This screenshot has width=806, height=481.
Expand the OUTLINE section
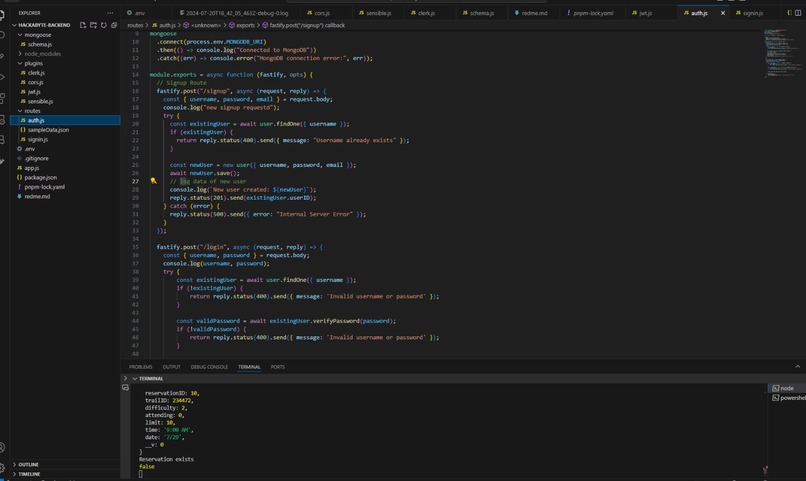65,464
